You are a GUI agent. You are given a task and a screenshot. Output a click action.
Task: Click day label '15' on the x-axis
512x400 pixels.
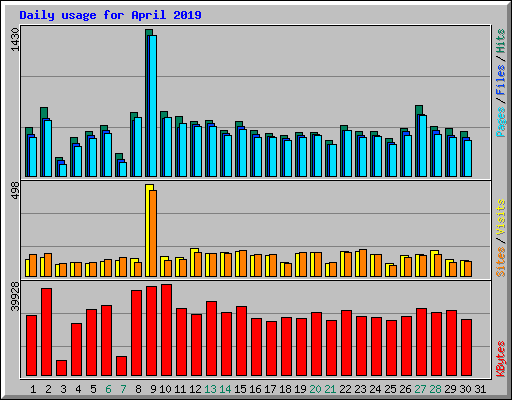coord(240,389)
